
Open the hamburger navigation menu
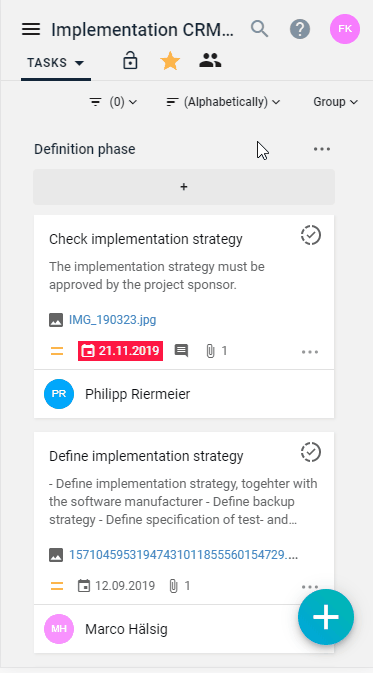(31, 29)
